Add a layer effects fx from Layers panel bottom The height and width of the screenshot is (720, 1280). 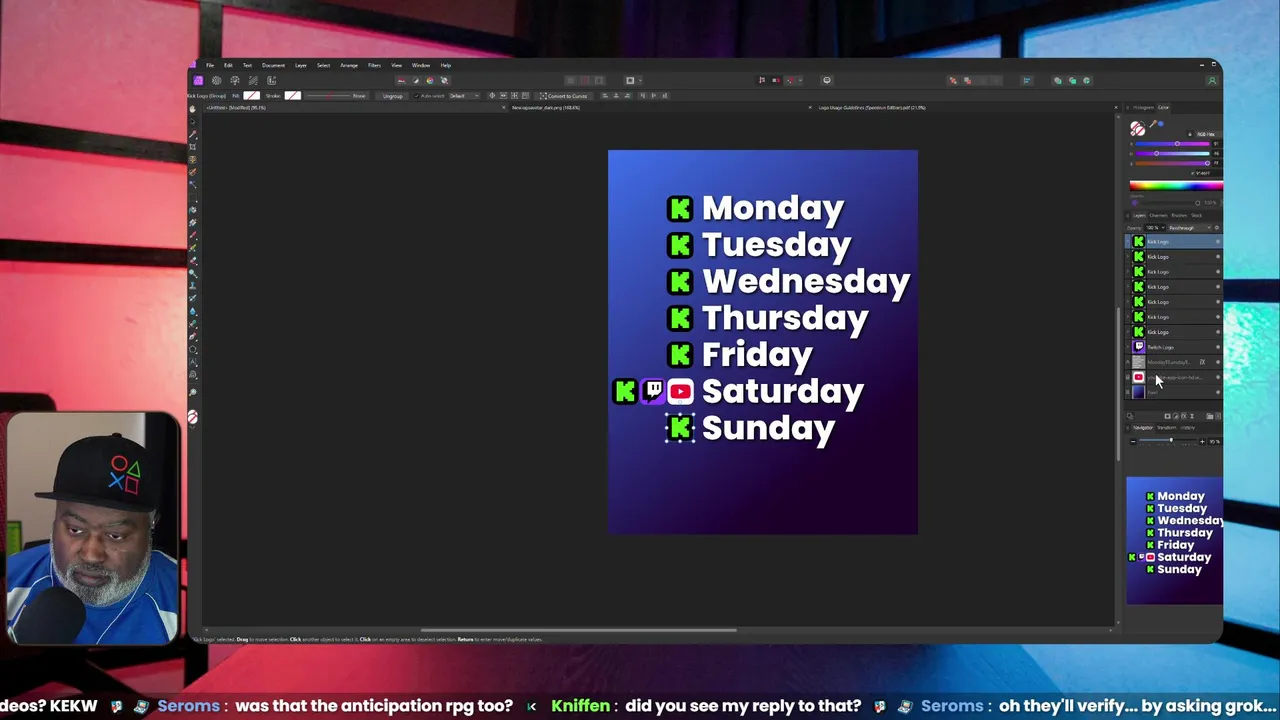pos(1184,416)
